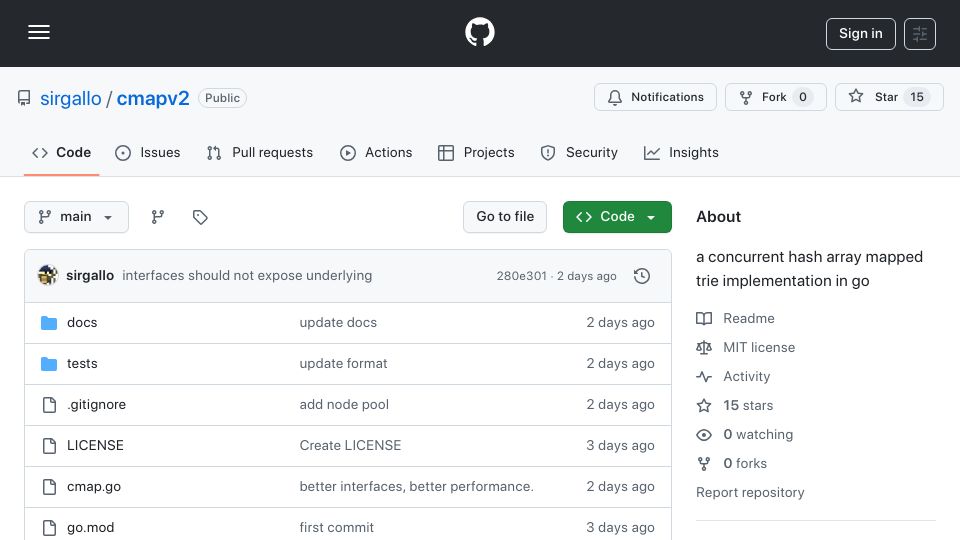The height and width of the screenshot is (540, 960).
Task: Open the 'first commit' commit message
Action: [336, 528]
